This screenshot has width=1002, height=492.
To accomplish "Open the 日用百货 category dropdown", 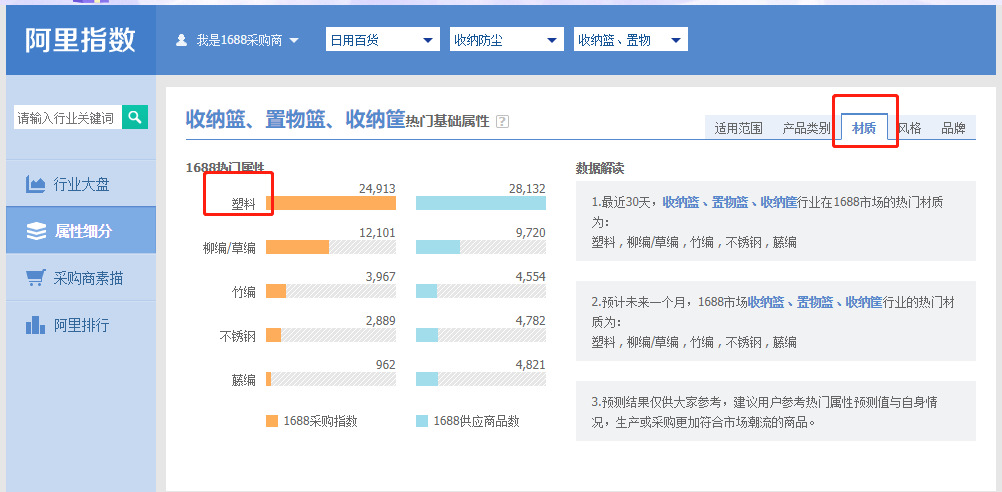I will [x=383, y=40].
